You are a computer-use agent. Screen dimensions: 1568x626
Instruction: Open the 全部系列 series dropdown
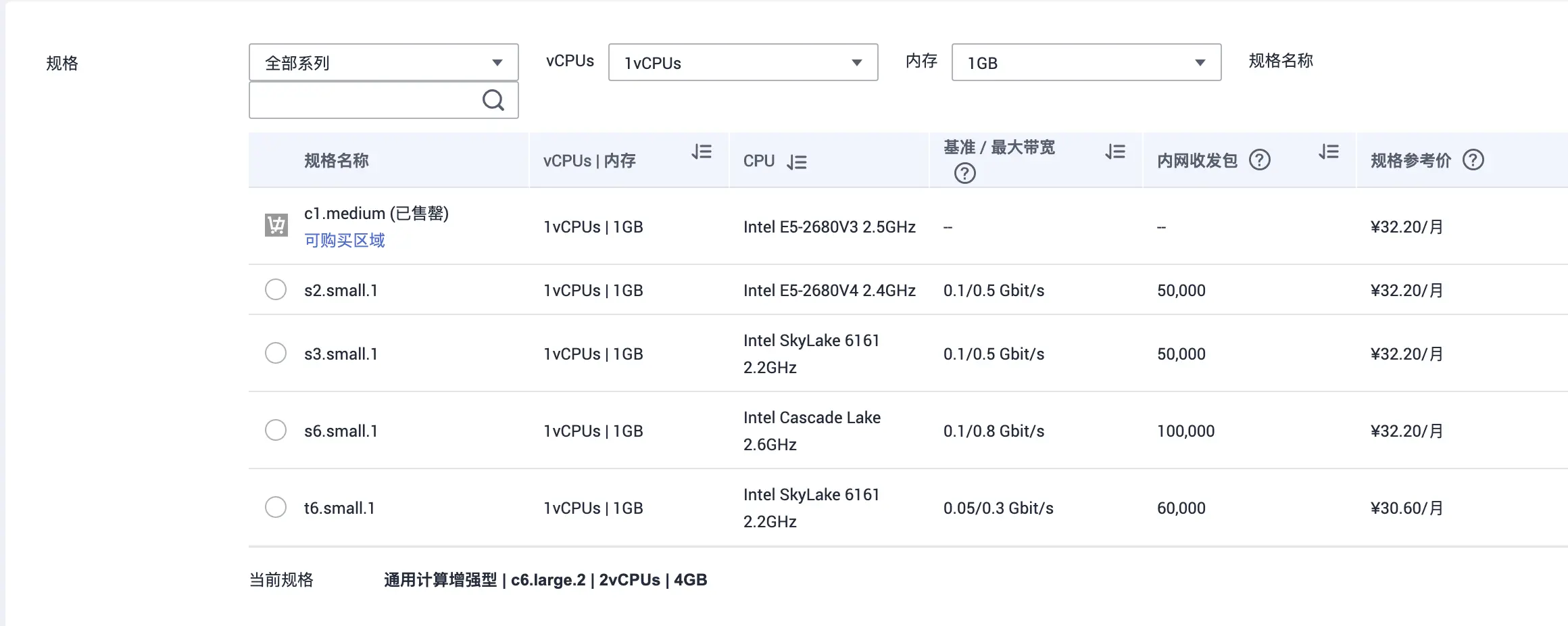click(x=383, y=63)
